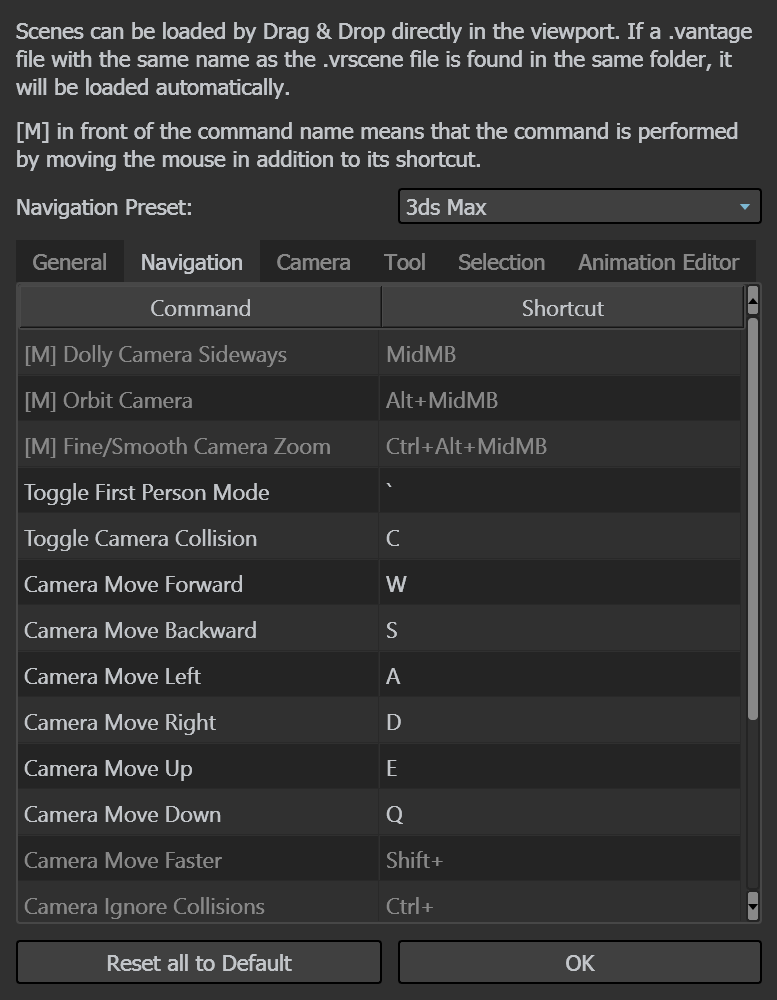The height and width of the screenshot is (1000, 777).
Task: Select the Toggle First Person Mode row
Action: (x=379, y=492)
